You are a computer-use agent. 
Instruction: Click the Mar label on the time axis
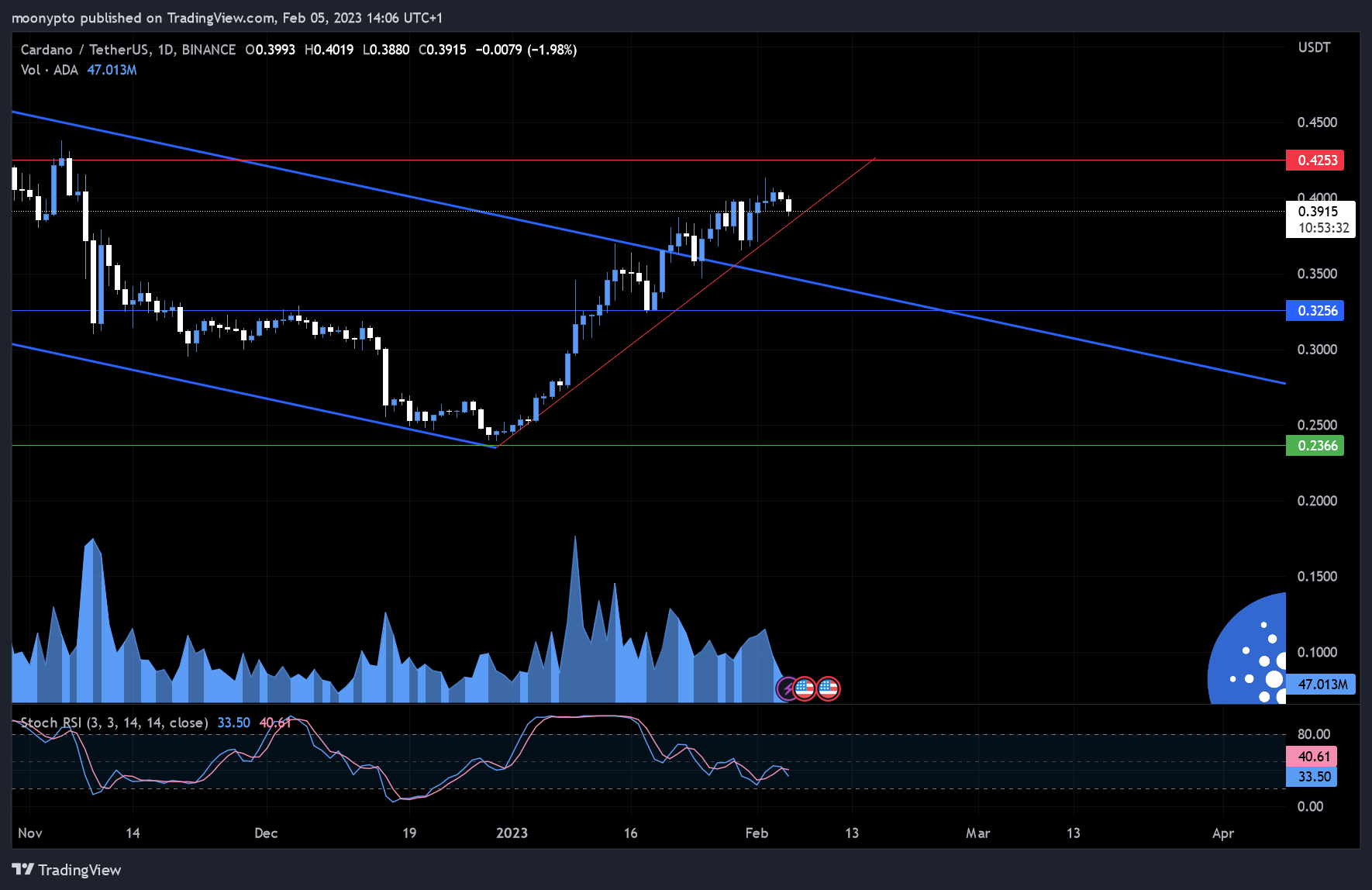[977, 833]
